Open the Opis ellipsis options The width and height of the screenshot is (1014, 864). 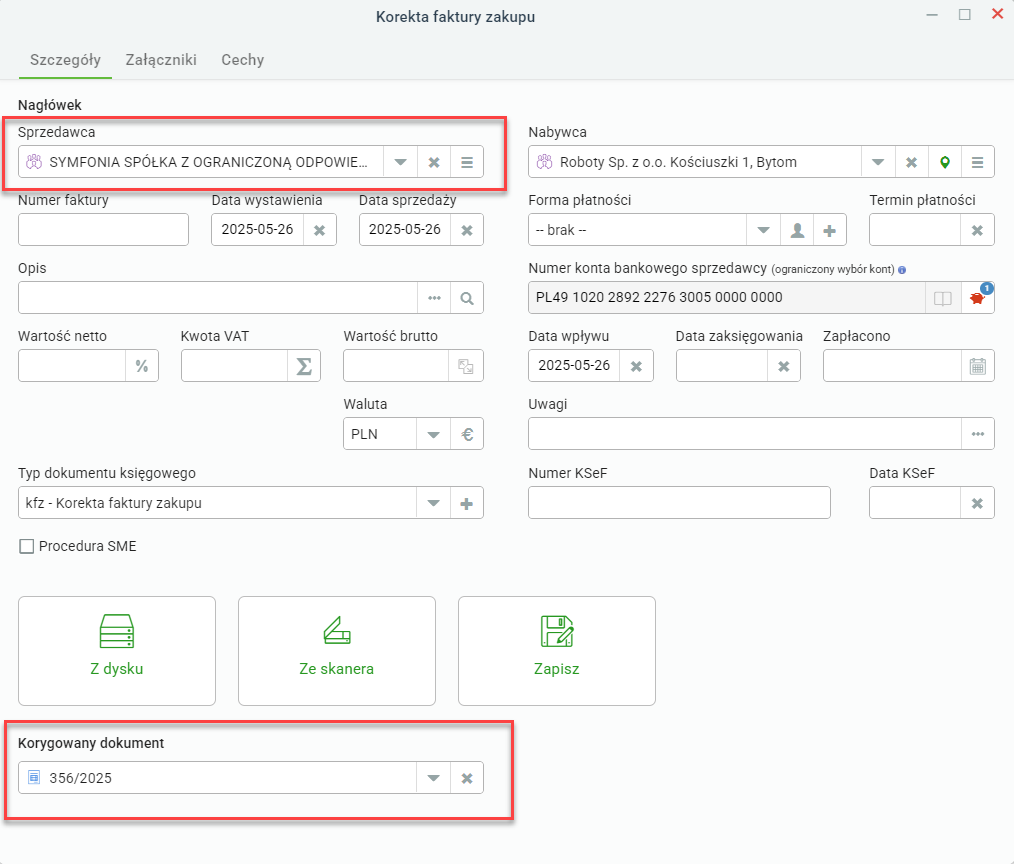pyautogui.click(x=434, y=298)
